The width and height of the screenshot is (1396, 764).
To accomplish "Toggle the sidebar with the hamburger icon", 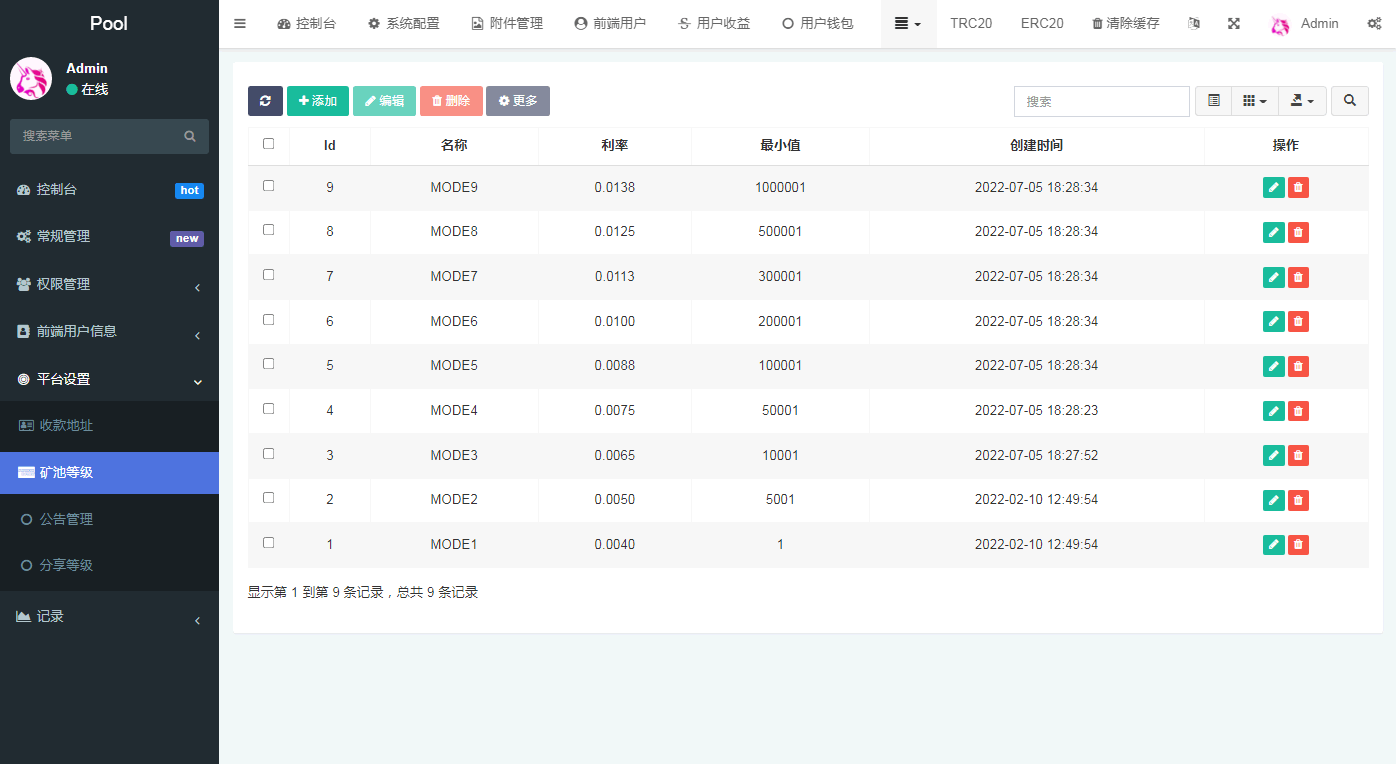I will (x=240, y=23).
